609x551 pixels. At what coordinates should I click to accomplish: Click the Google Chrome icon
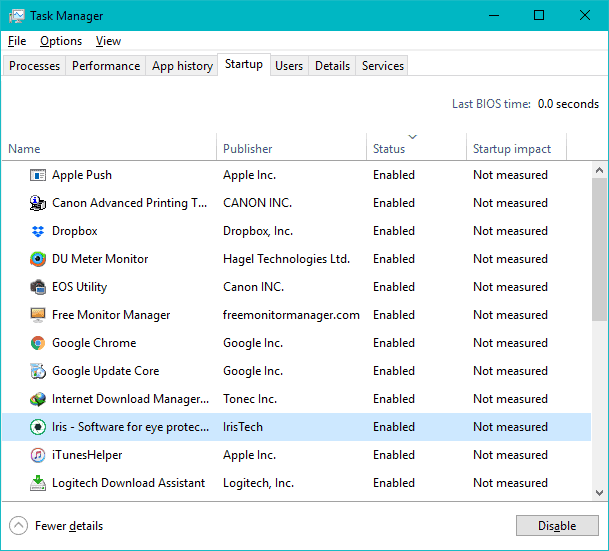[x=38, y=343]
